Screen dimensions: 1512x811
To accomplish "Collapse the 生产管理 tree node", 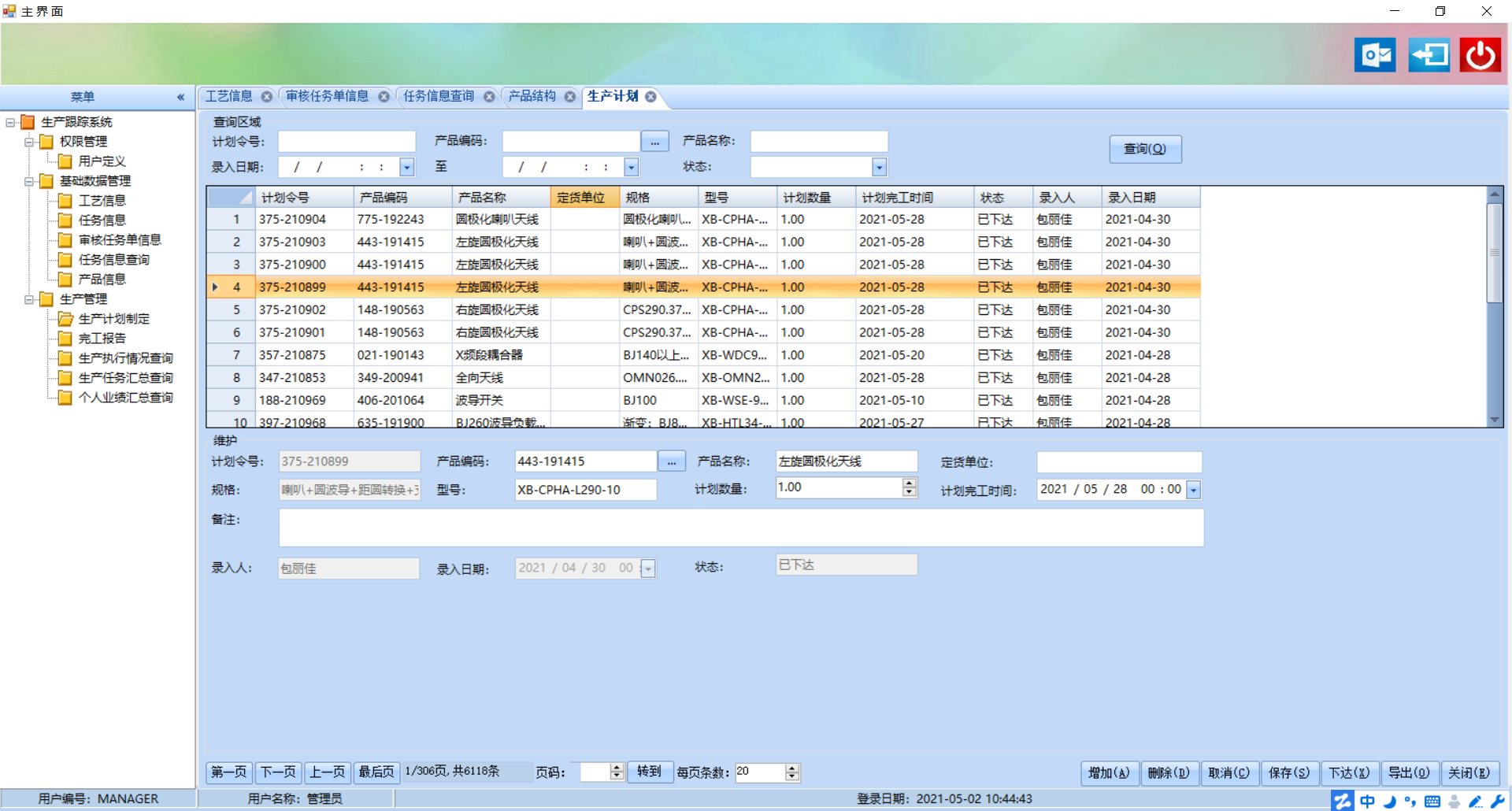I will tap(29, 299).
